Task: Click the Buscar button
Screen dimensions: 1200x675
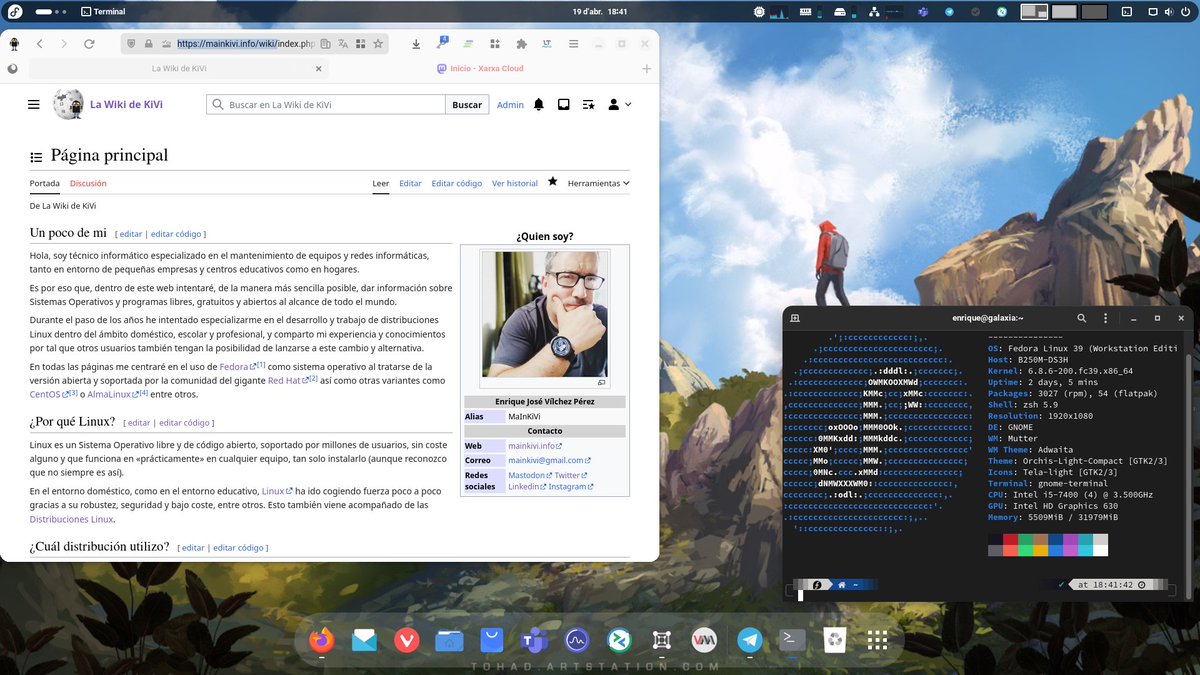Action: tap(466, 104)
